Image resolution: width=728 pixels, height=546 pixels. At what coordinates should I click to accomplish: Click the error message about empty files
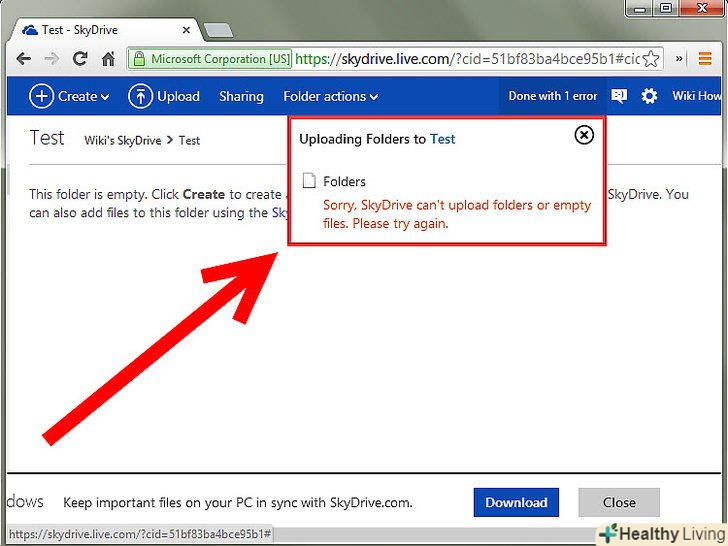pos(457,214)
